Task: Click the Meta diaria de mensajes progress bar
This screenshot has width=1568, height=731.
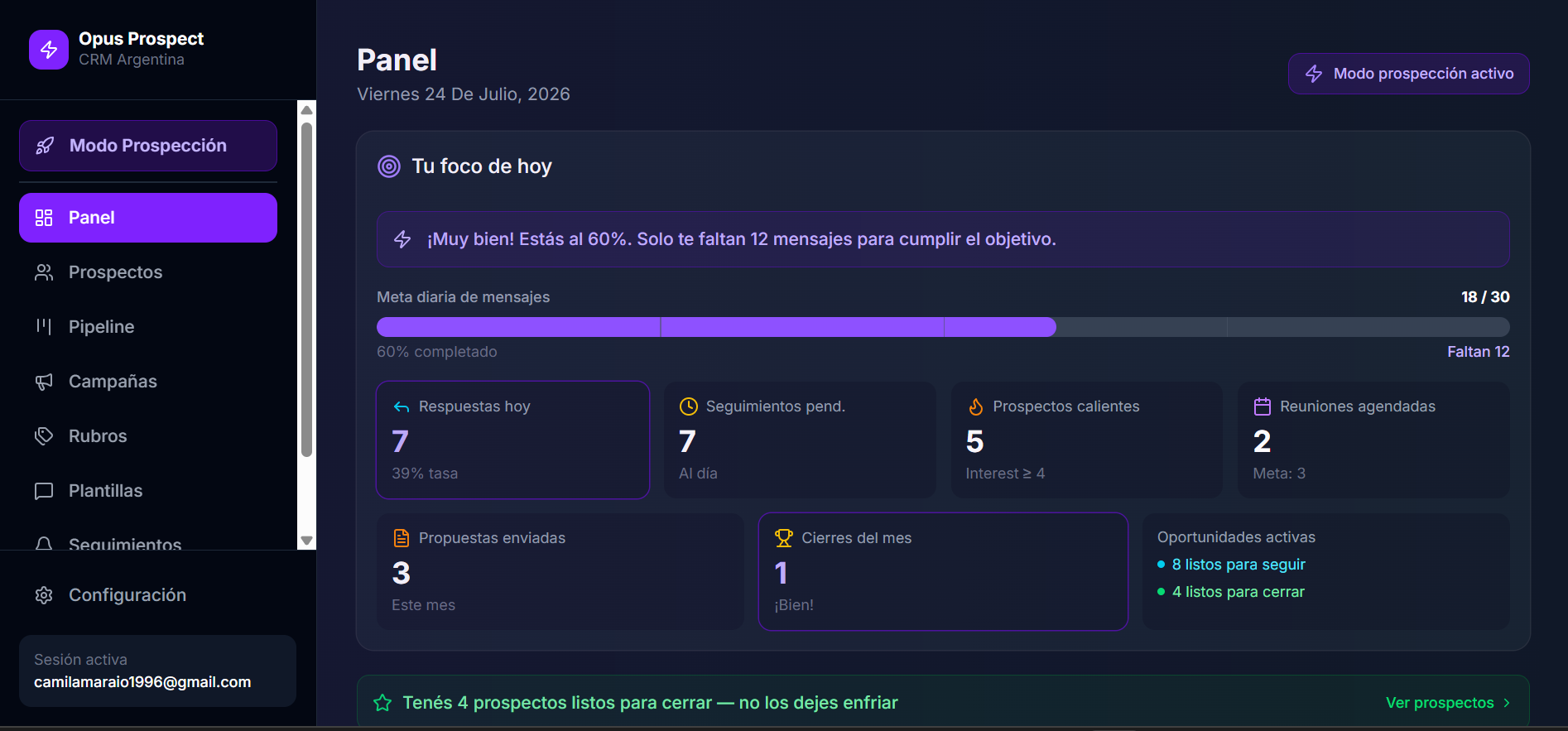Action: (943, 327)
